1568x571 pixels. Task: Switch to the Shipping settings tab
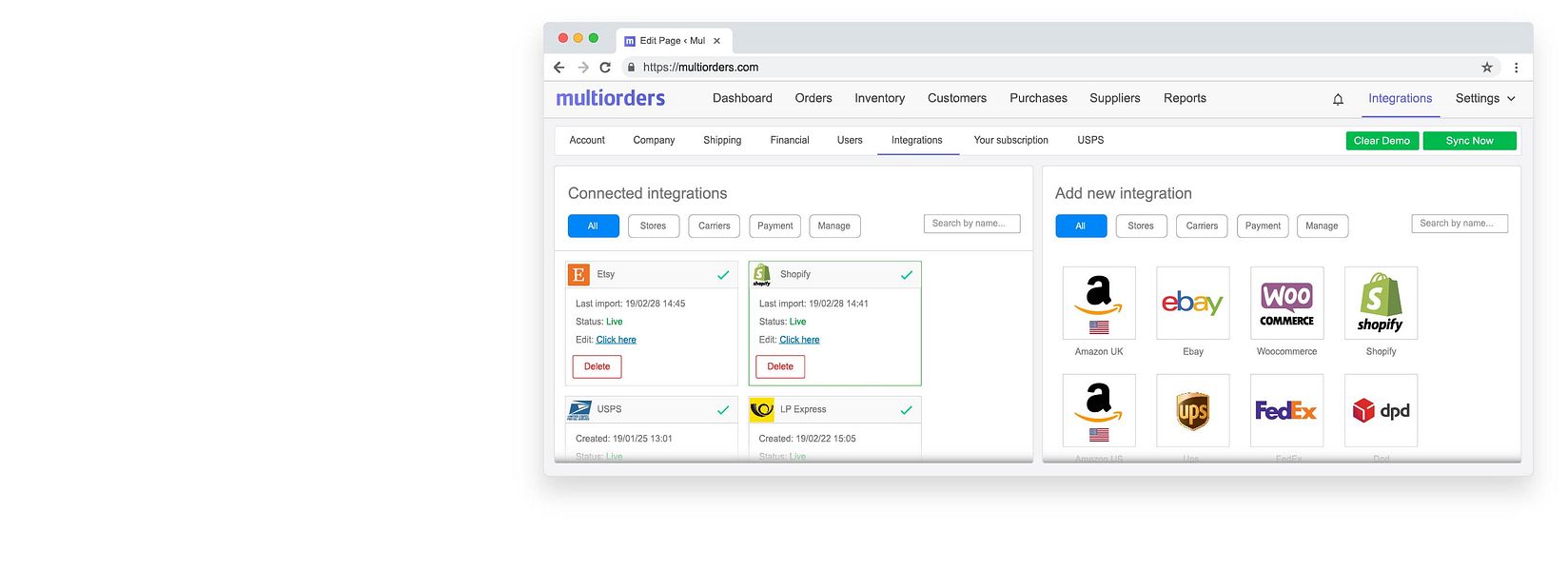tap(722, 140)
